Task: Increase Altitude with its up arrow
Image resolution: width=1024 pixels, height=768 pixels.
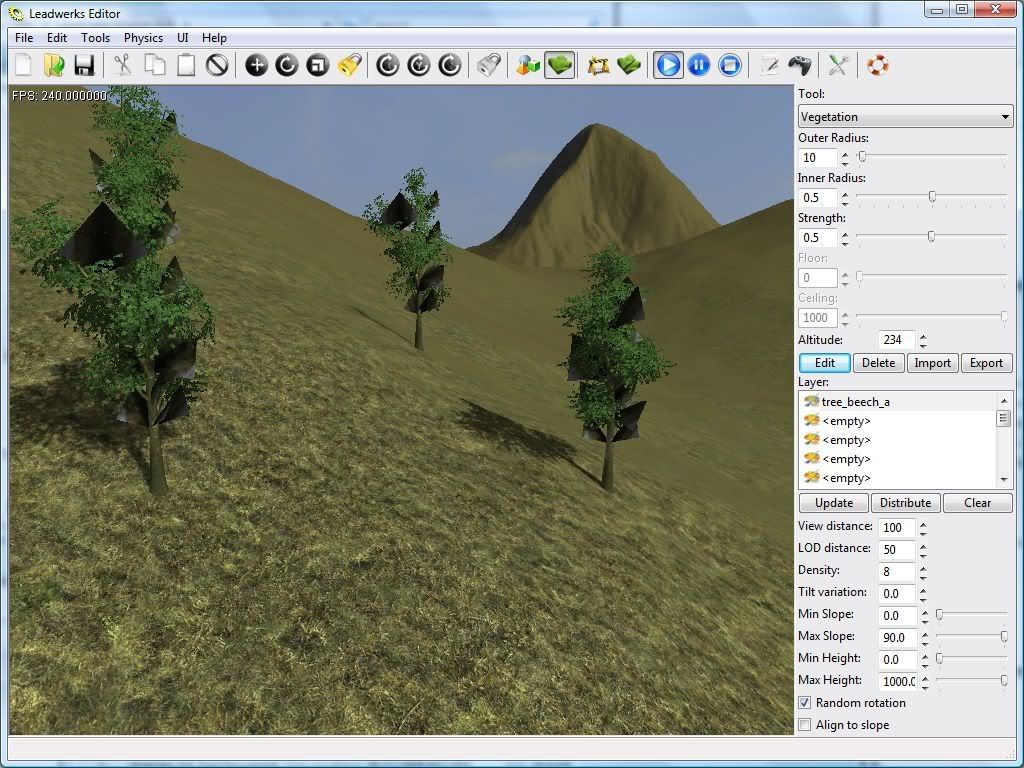Action: pyautogui.click(x=923, y=336)
